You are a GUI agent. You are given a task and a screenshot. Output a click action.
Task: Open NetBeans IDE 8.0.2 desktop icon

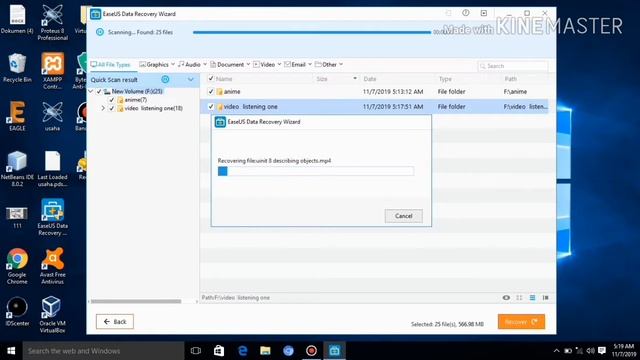[x=17, y=168]
